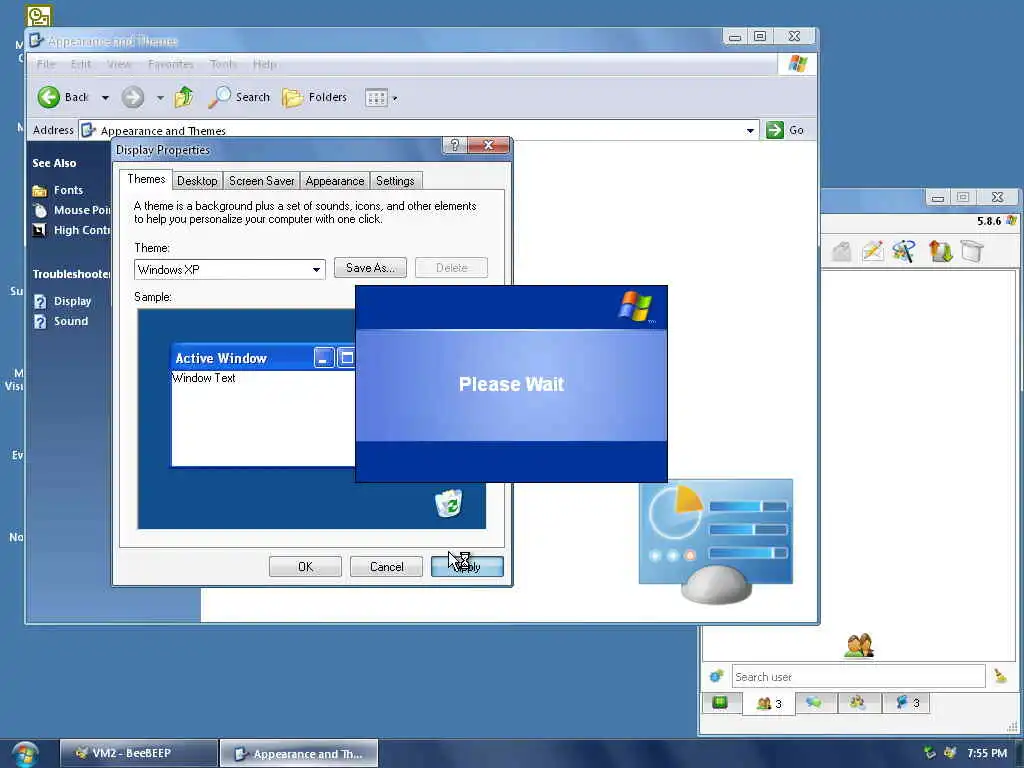The image size is (1024, 768).
Task: Switch to the Screen Saver tab
Action: 261,181
